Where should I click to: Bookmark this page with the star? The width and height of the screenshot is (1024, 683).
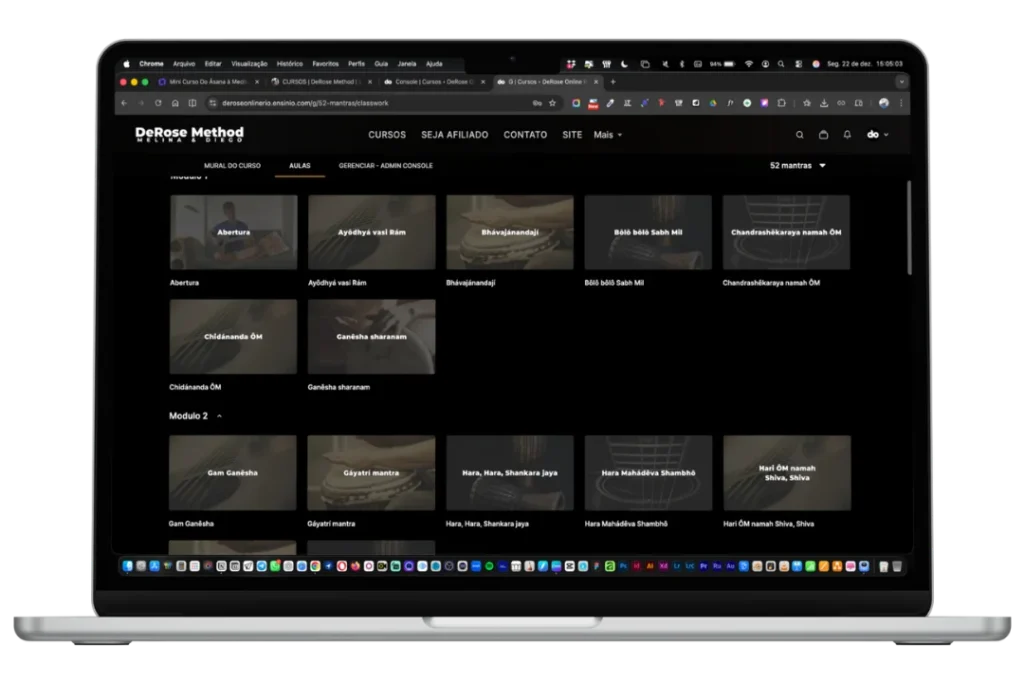552,103
